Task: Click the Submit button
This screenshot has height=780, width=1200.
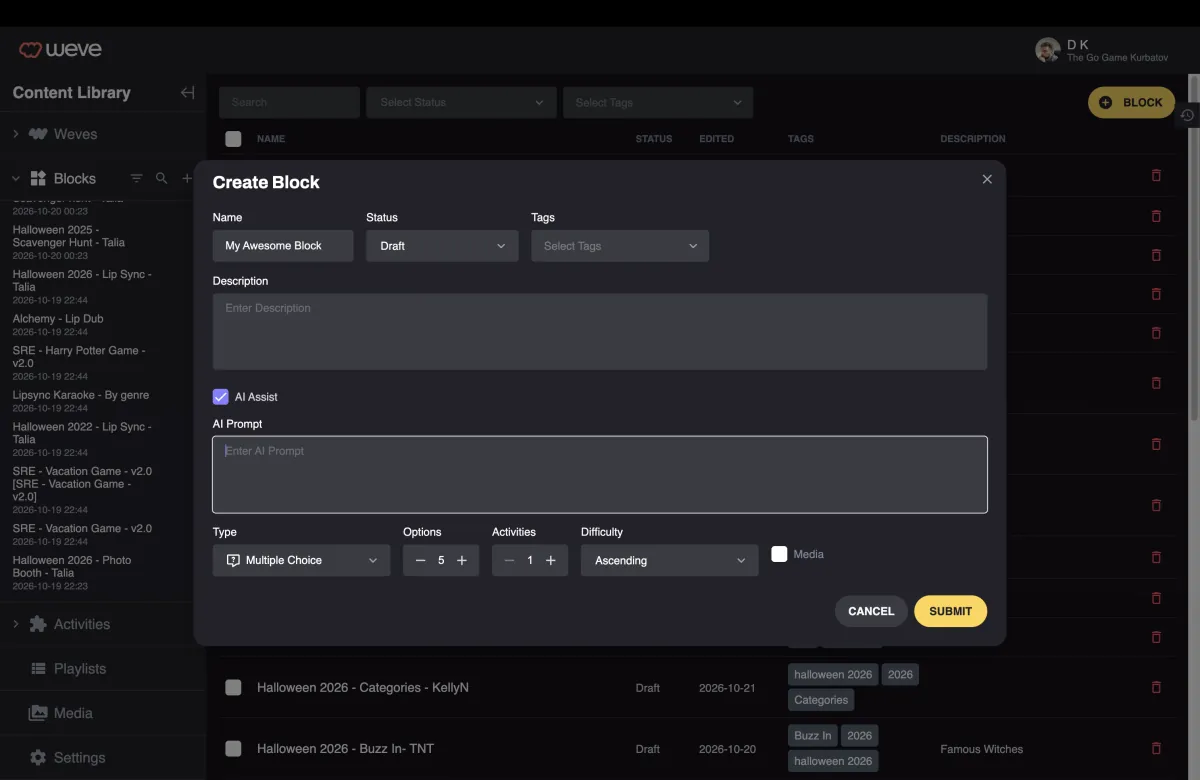Action: [x=950, y=611]
